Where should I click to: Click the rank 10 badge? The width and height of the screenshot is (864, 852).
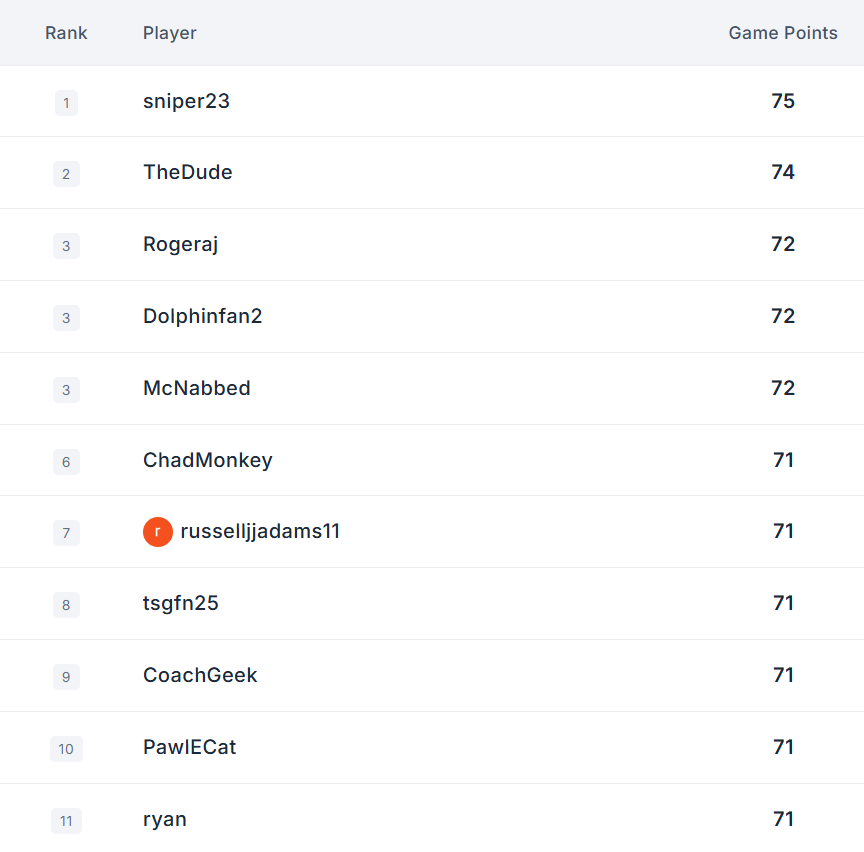tap(66, 749)
